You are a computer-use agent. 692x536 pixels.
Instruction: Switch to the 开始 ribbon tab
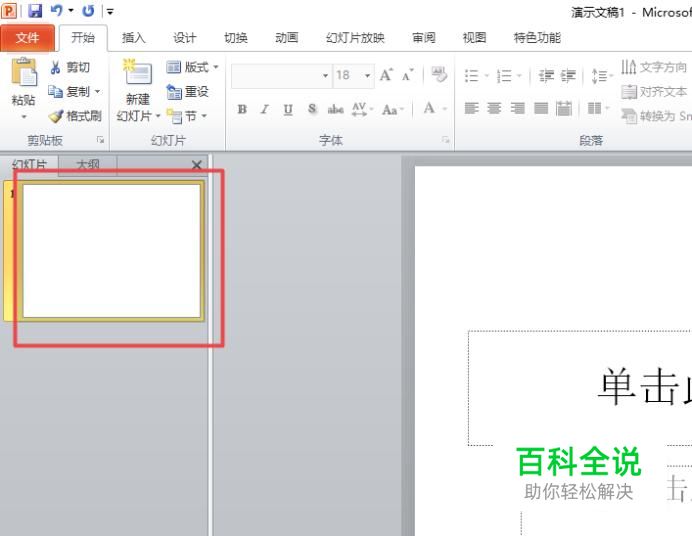(83, 37)
